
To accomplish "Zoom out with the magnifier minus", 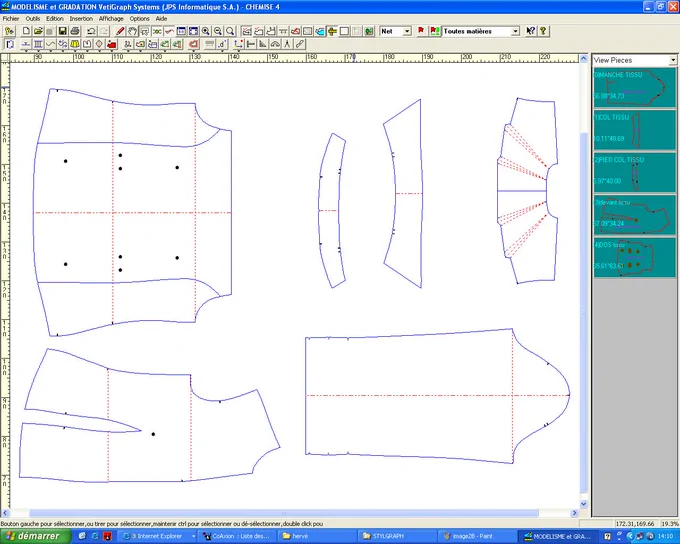I will point(218,31).
